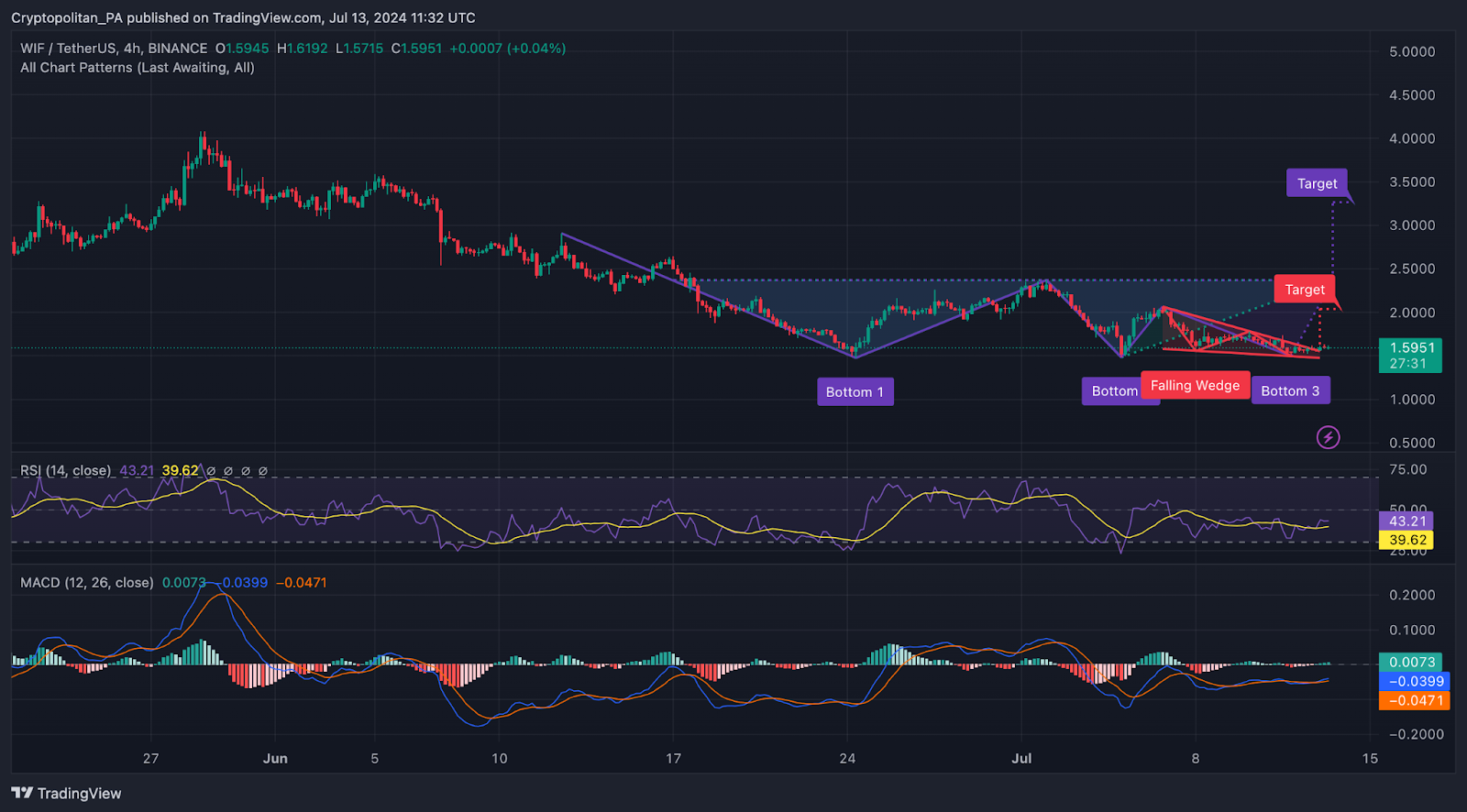The height and width of the screenshot is (812, 1467).
Task: Click the green current price tag 1.5951
Action: tap(1410, 356)
